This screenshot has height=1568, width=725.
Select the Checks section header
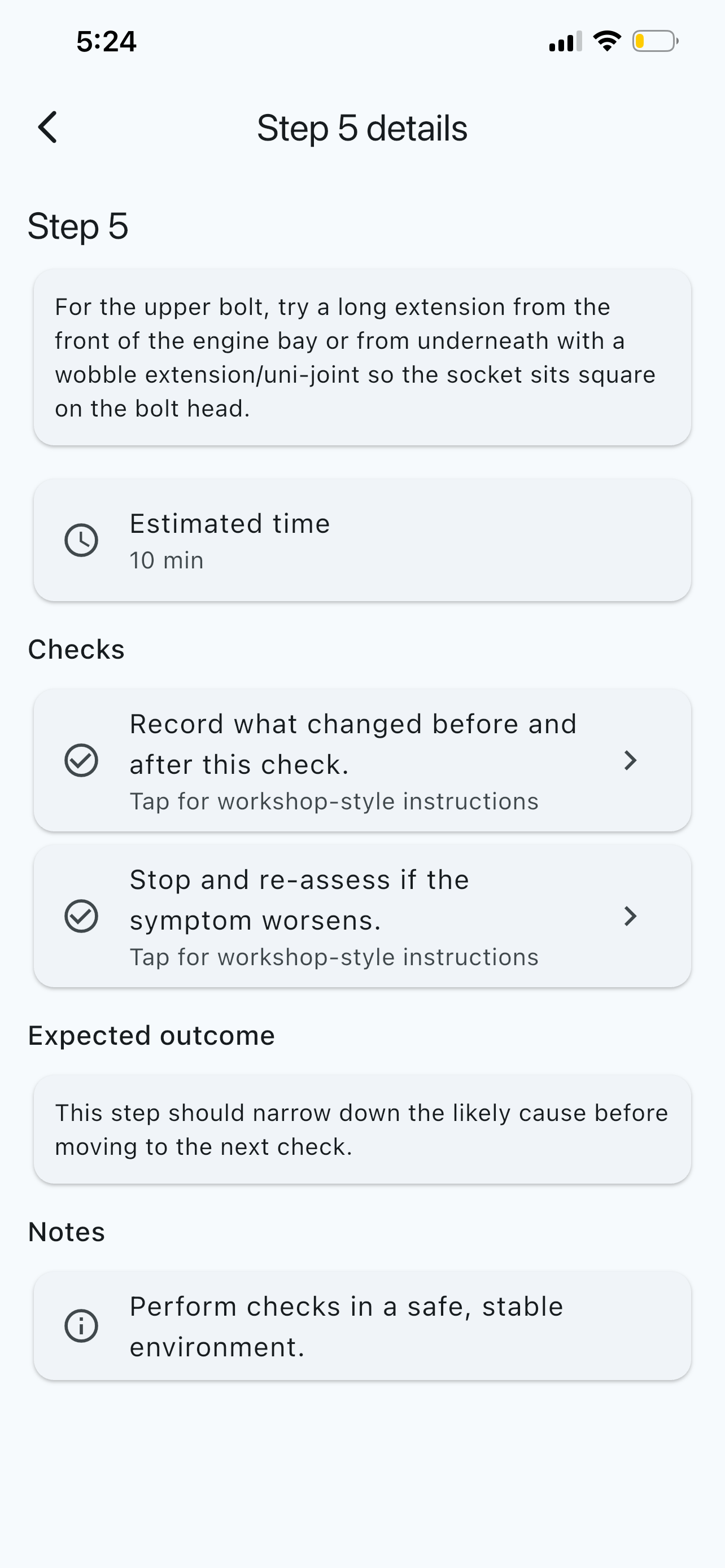[76, 649]
